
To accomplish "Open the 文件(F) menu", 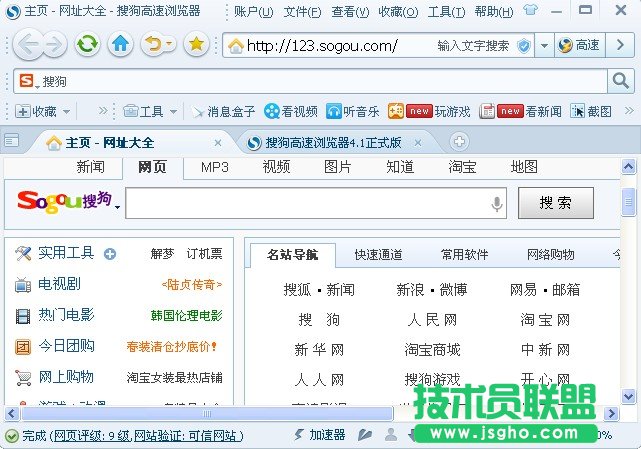I will click(302, 12).
